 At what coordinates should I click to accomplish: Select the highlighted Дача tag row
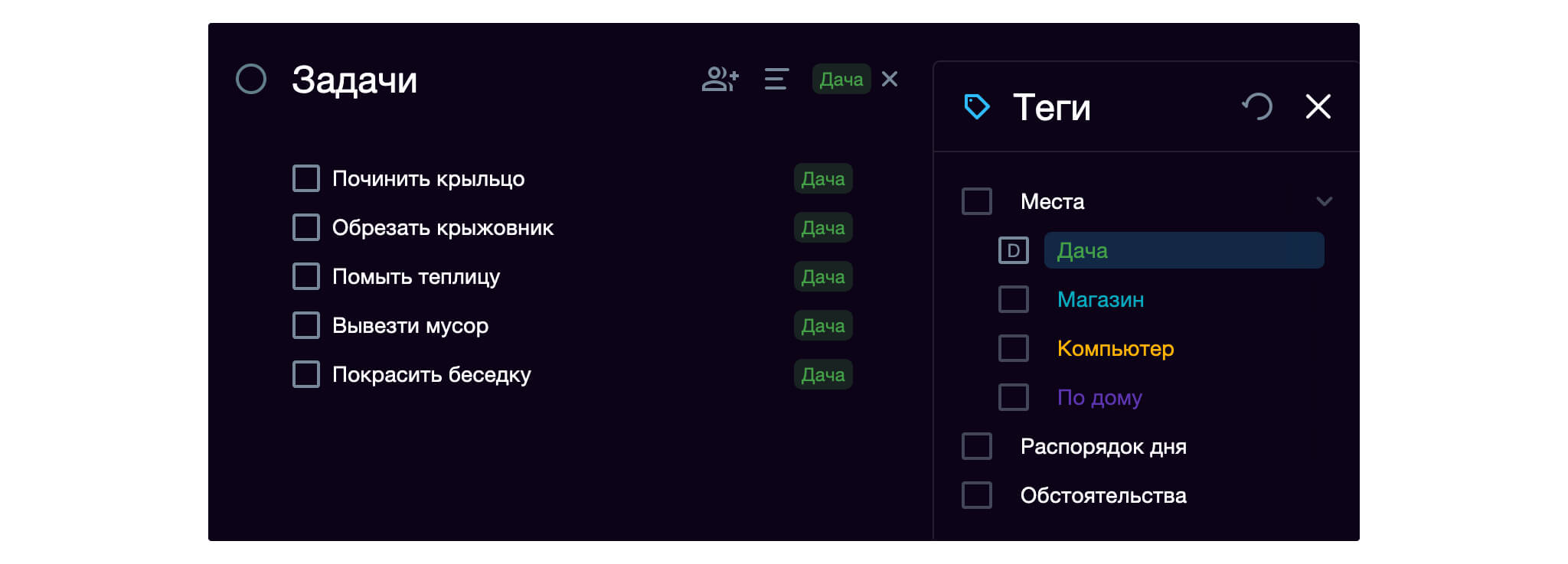pos(1183,250)
